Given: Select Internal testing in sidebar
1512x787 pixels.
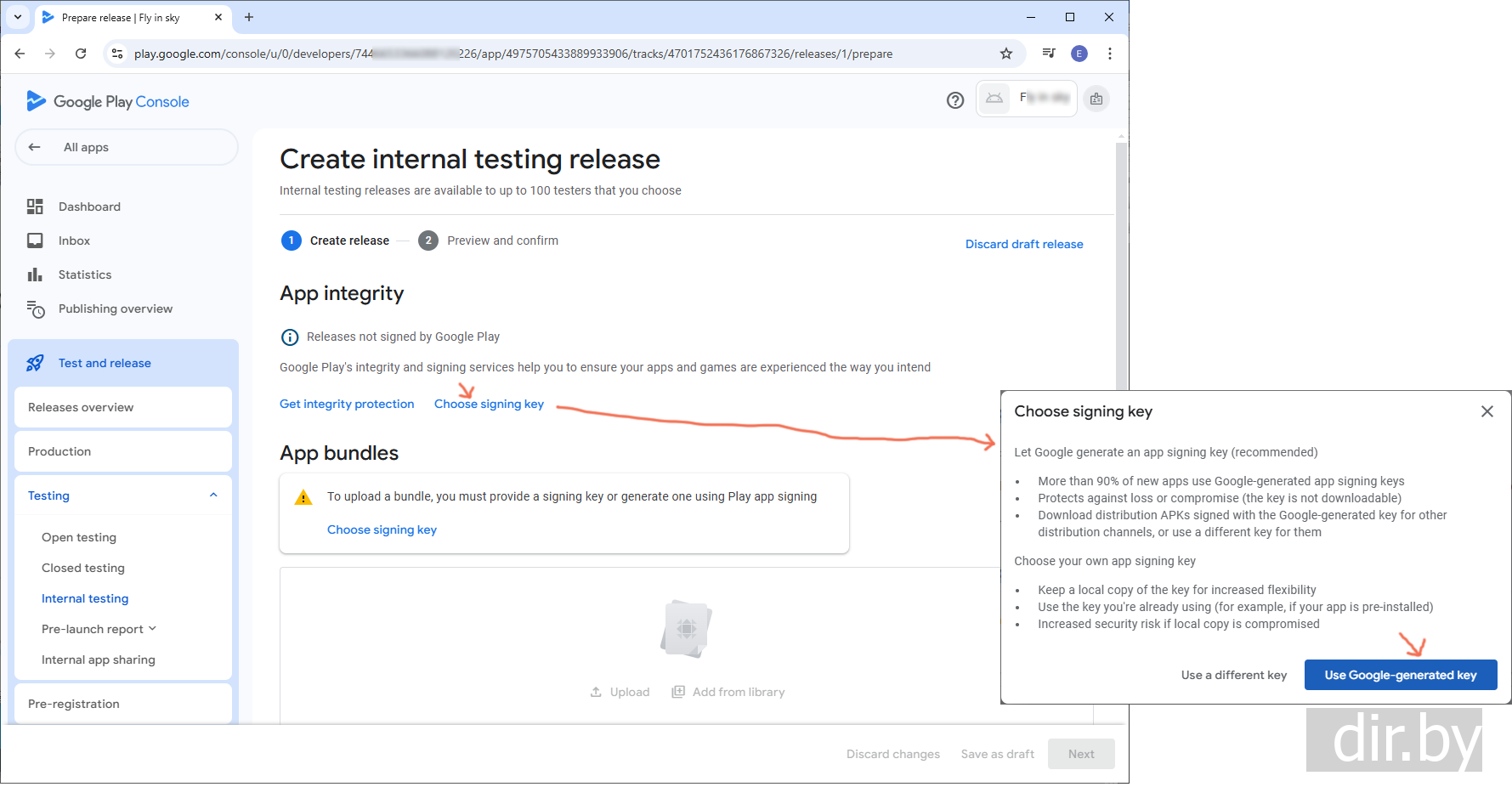Looking at the screenshot, I should coord(85,598).
